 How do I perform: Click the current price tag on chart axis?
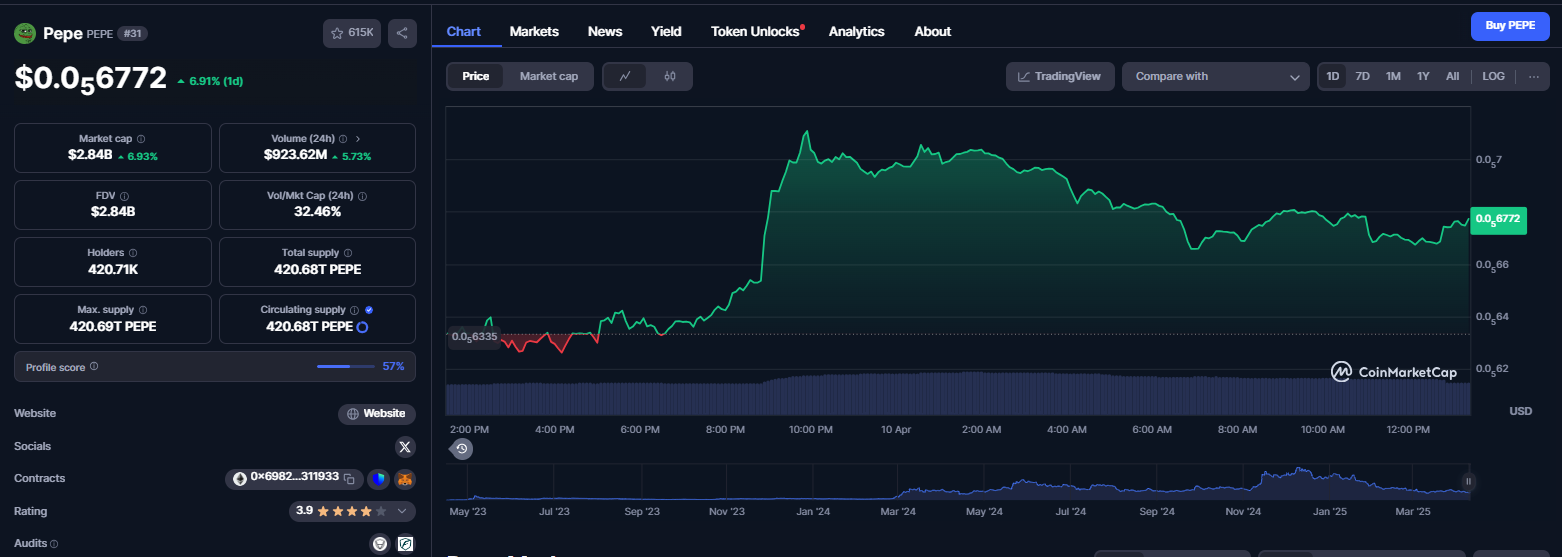point(1498,218)
